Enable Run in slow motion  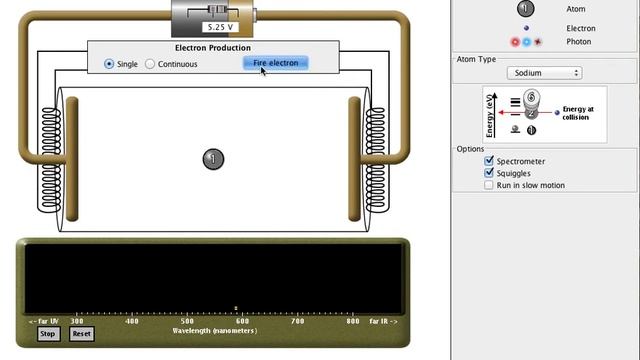point(489,185)
